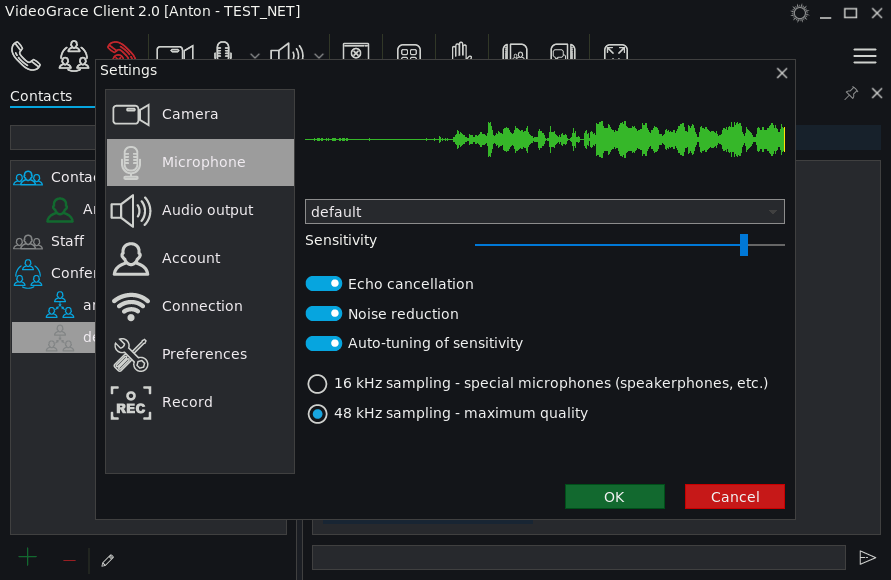Confirm settings with the OK button

(614, 496)
